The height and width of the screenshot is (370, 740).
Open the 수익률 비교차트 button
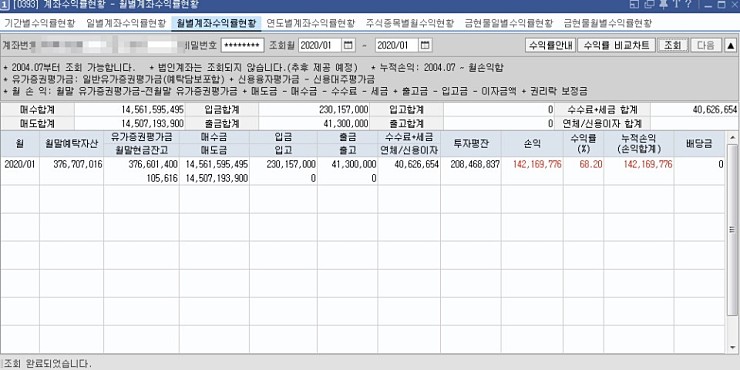point(616,45)
